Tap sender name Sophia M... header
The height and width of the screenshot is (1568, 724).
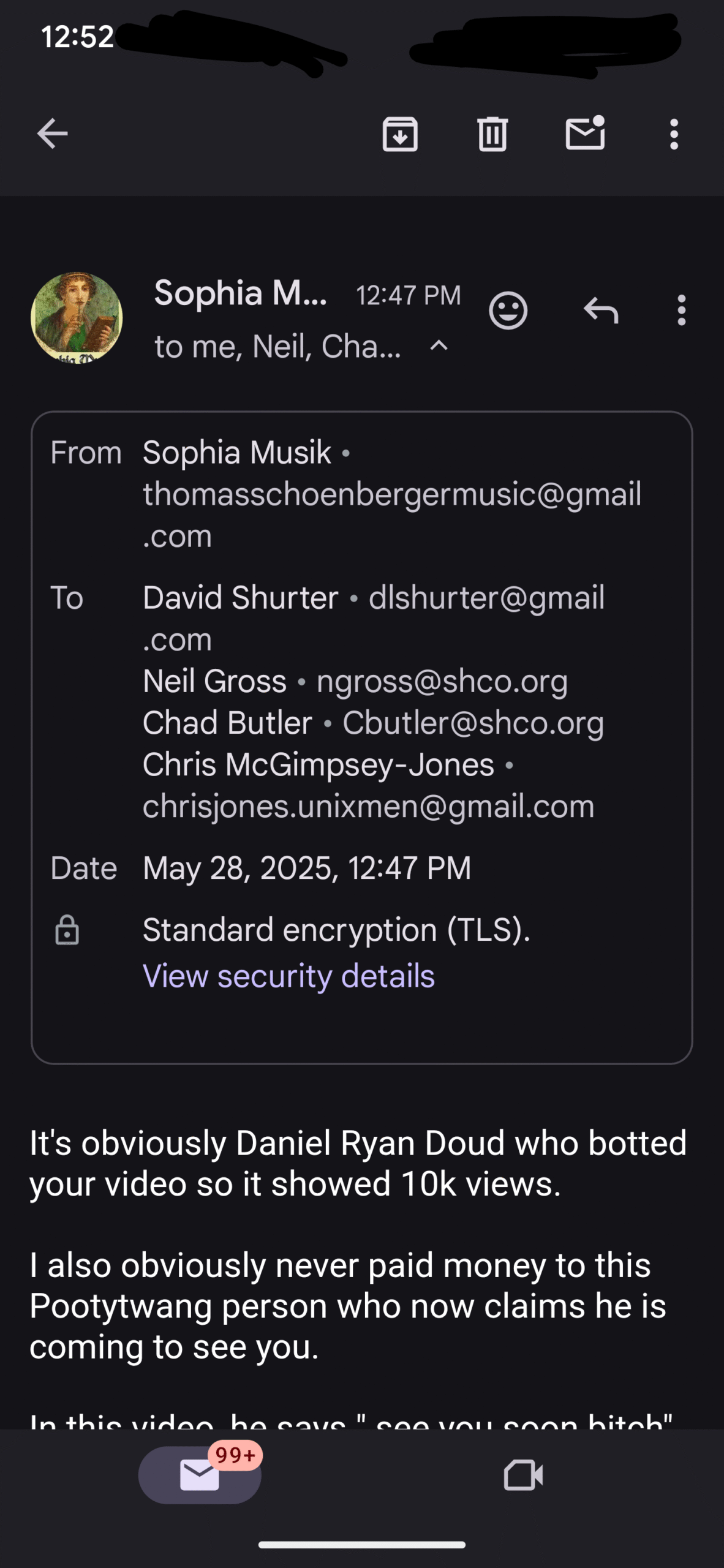coord(241,293)
